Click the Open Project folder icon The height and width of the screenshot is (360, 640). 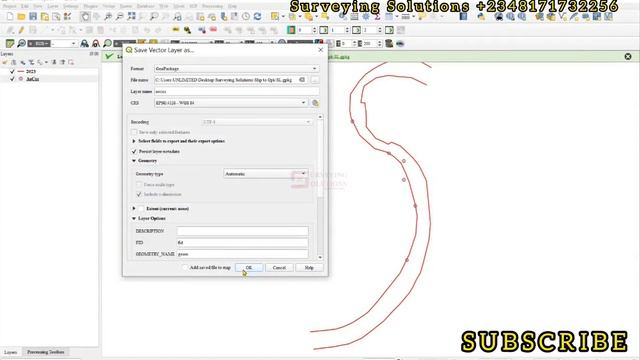[21, 17]
